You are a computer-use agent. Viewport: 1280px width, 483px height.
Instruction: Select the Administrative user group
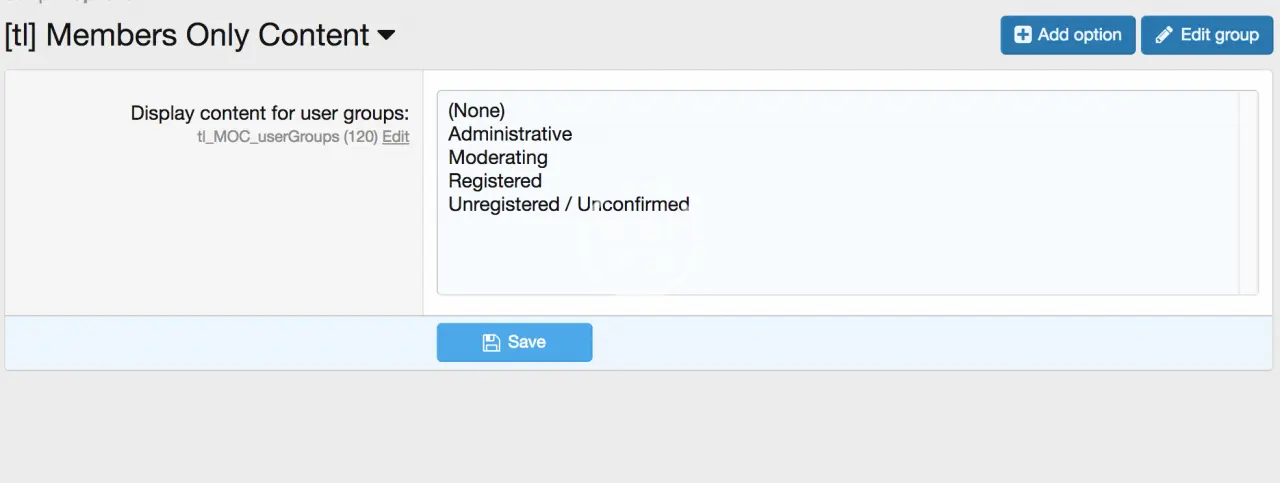coord(510,134)
